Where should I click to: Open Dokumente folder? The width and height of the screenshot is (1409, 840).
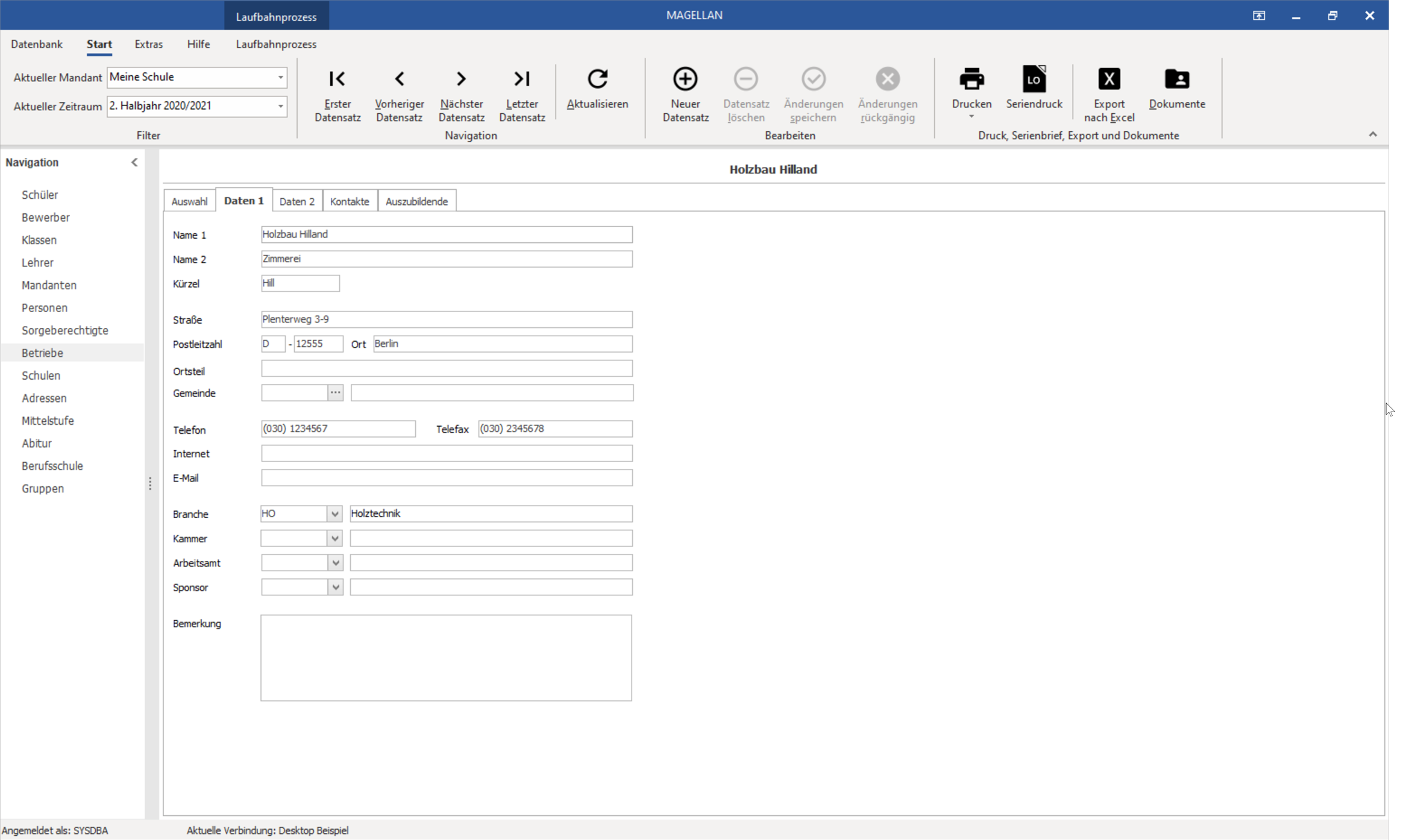1177,89
